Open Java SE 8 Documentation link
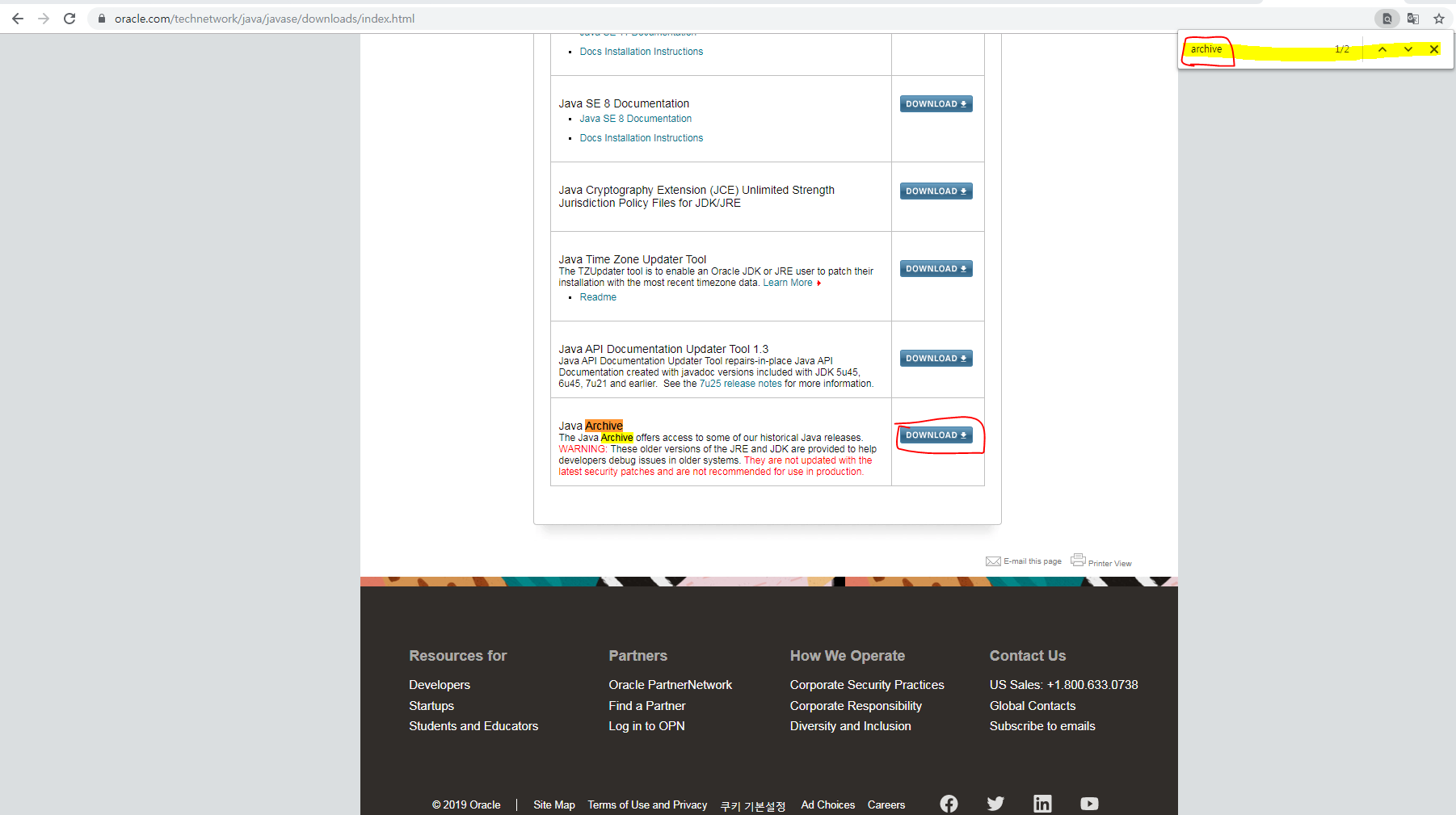Image resolution: width=1456 pixels, height=815 pixels. (x=635, y=119)
